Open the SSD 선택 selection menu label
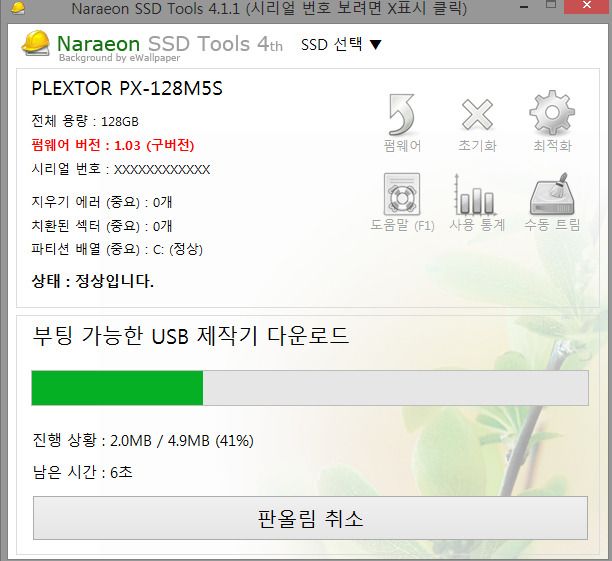612x561 pixels. 331,44
